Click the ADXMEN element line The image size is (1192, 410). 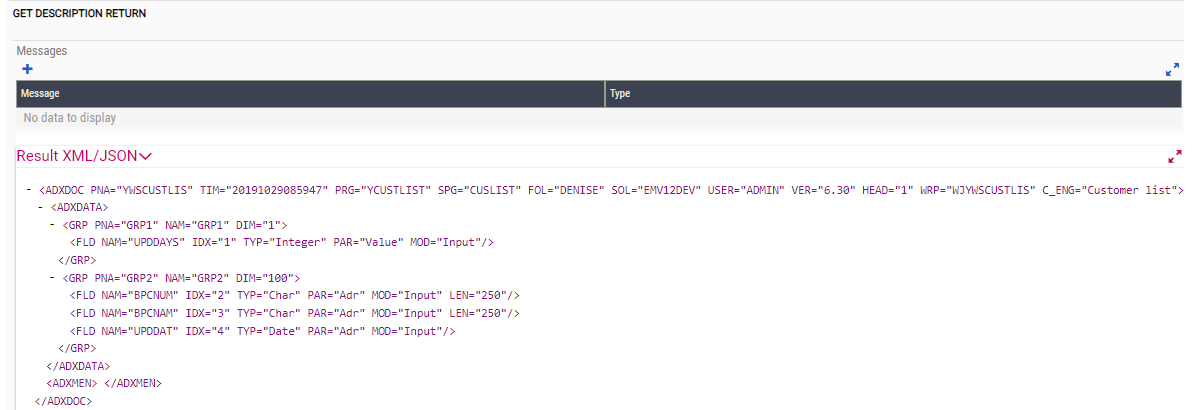coord(104,383)
